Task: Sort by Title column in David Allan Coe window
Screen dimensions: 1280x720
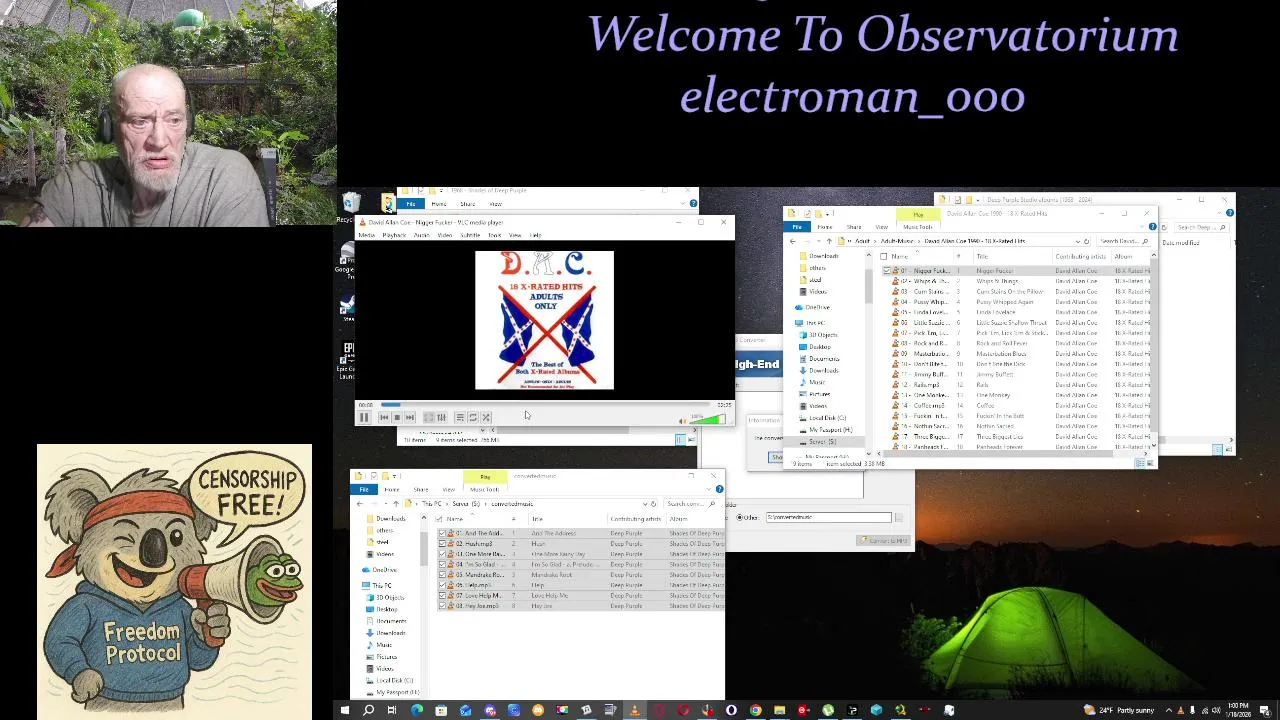Action: pyautogui.click(x=982, y=256)
